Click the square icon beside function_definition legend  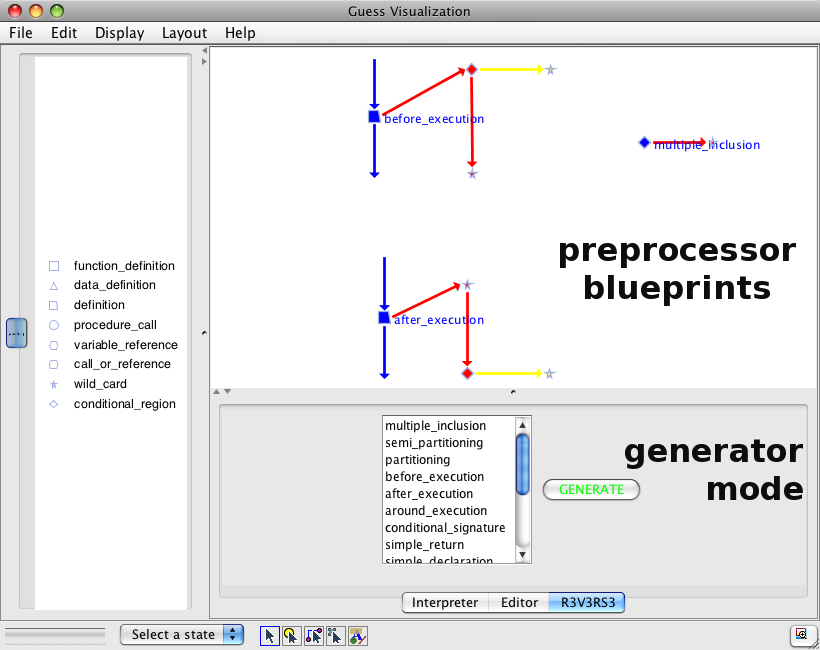point(54,266)
